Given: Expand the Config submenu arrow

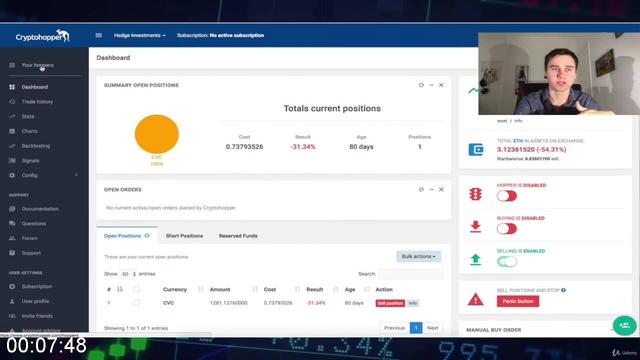Looking at the screenshot, I should [x=76, y=175].
